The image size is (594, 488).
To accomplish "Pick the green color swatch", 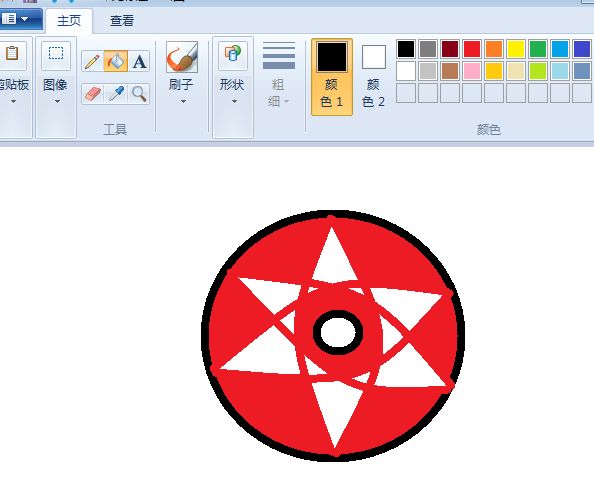I will tap(538, 49).
